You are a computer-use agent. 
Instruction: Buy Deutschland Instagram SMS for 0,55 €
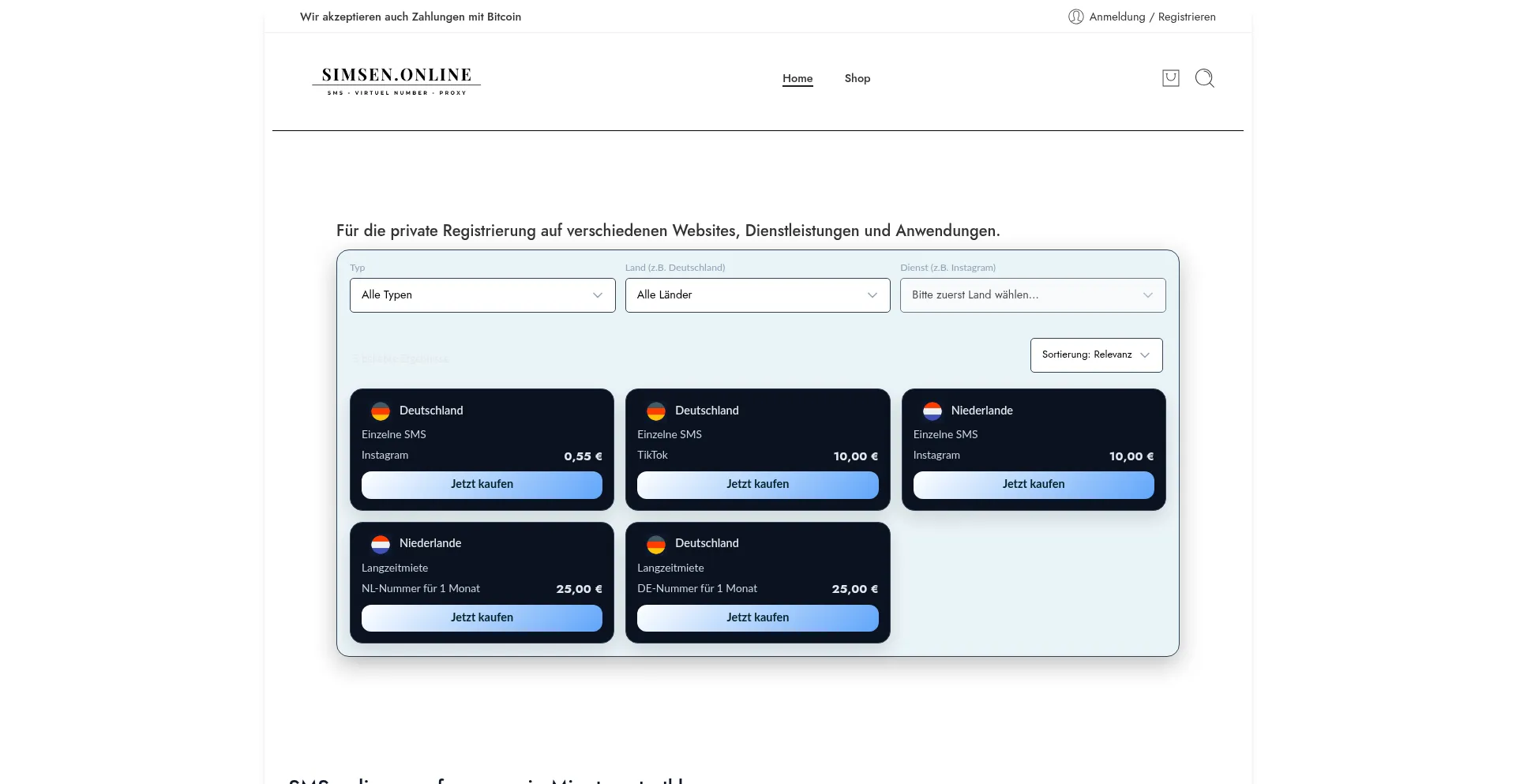point(482,485)
